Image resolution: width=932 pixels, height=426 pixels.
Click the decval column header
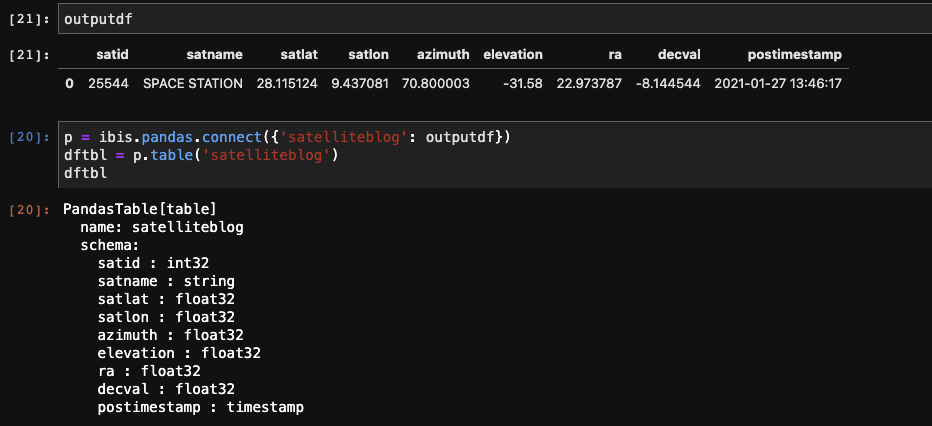679,55
